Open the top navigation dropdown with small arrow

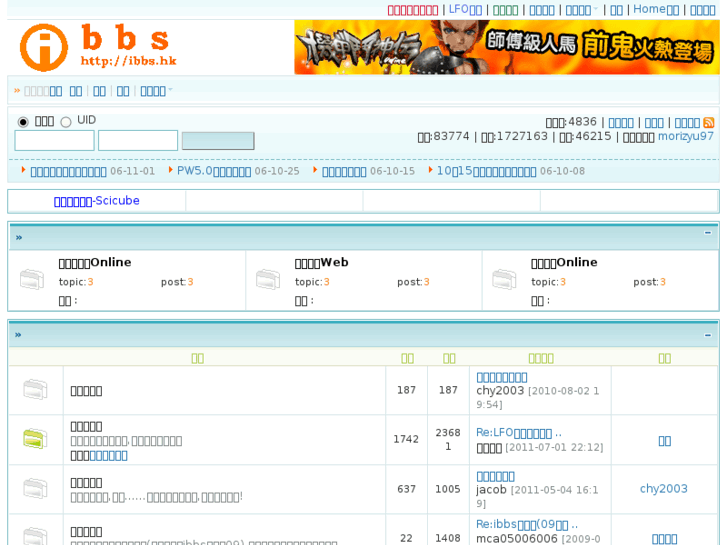pos(581,10)
